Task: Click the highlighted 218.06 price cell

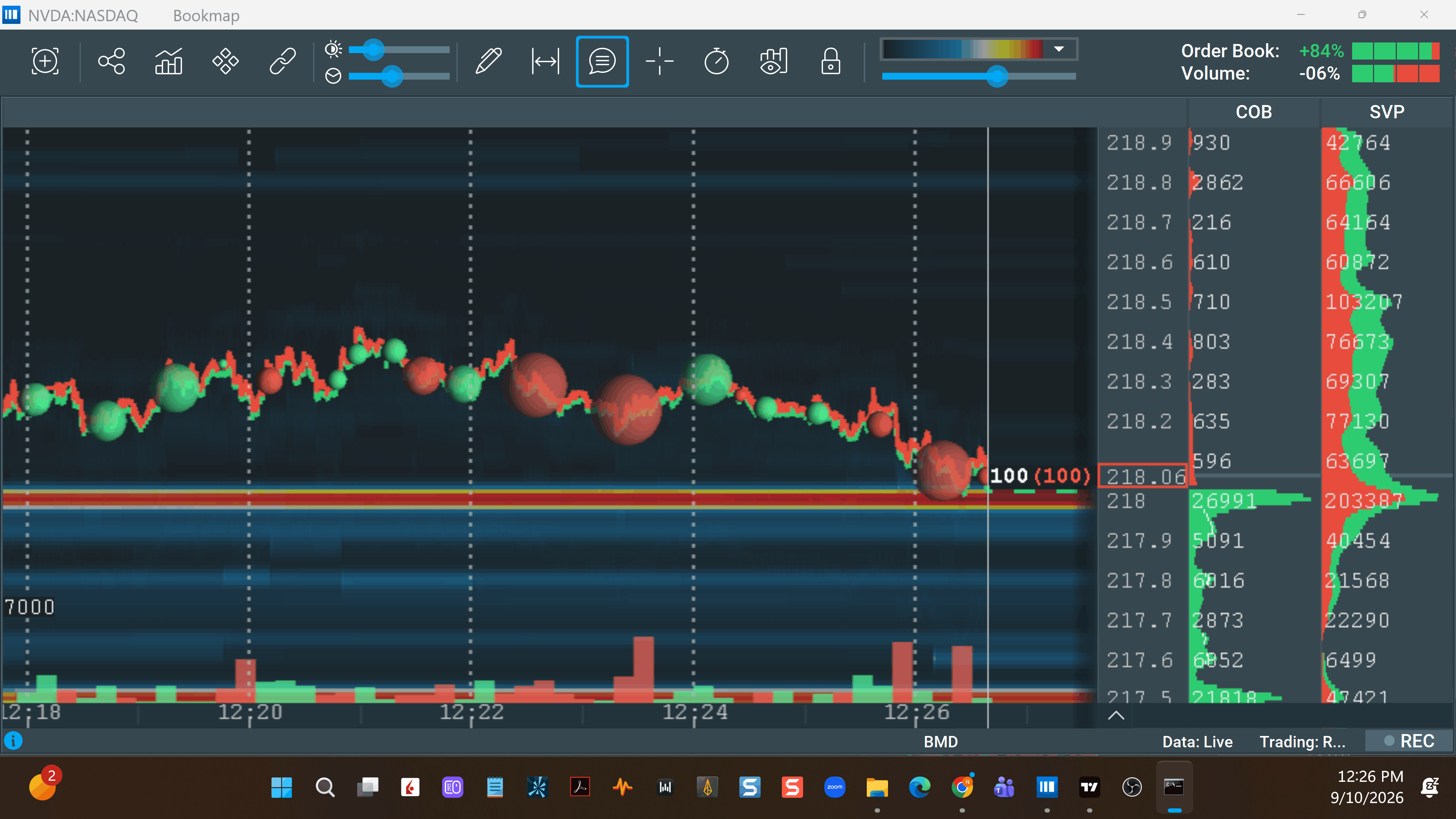Action: [x=1144, y=476]
